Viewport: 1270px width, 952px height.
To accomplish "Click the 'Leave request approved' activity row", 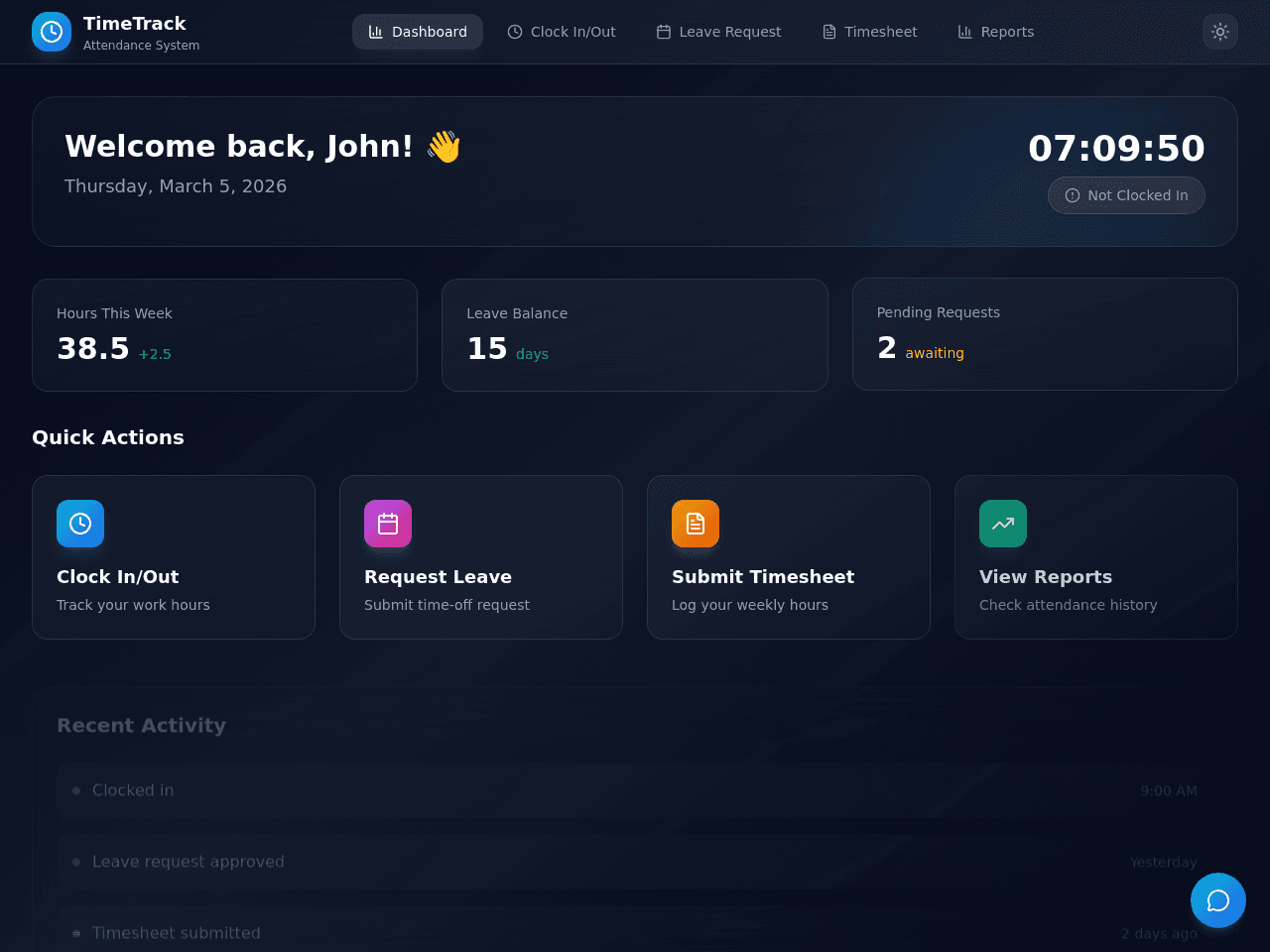I will pyautogui.click(x=635, y=862).
